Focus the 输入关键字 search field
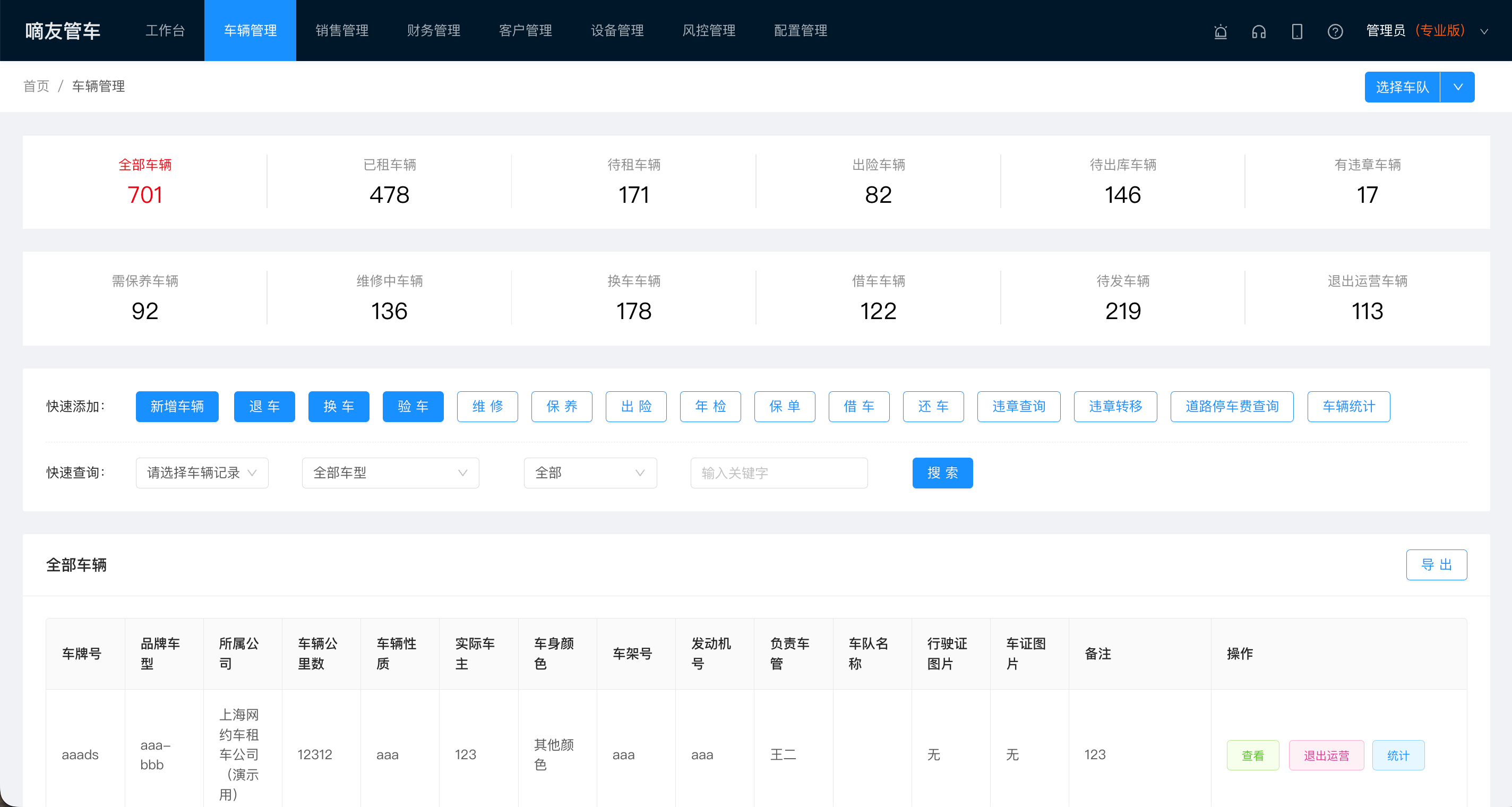This screenshot has width=1512, height=807. click(x=779, y=473)
